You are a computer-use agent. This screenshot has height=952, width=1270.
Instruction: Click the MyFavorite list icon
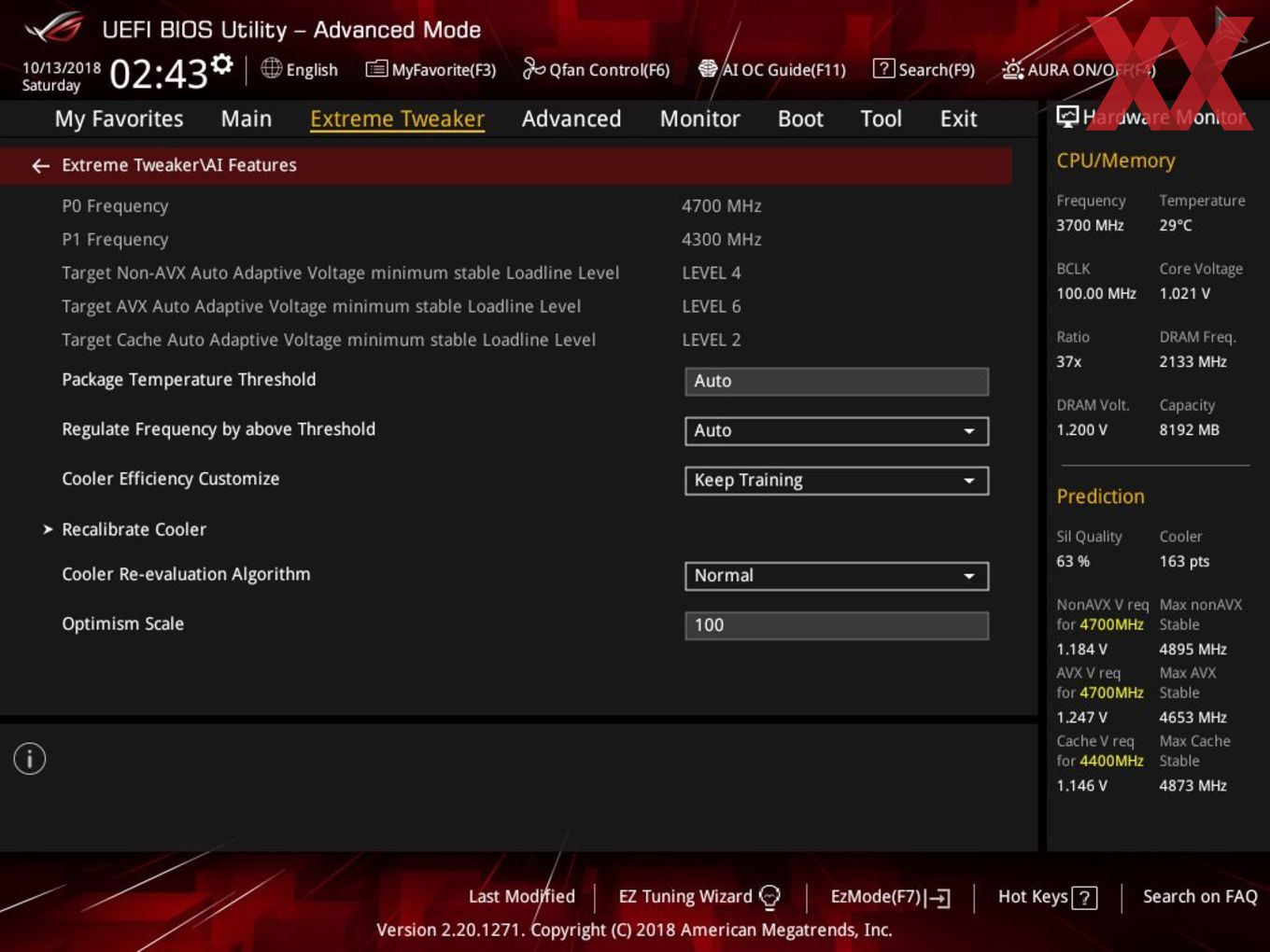tap(376, 69)
